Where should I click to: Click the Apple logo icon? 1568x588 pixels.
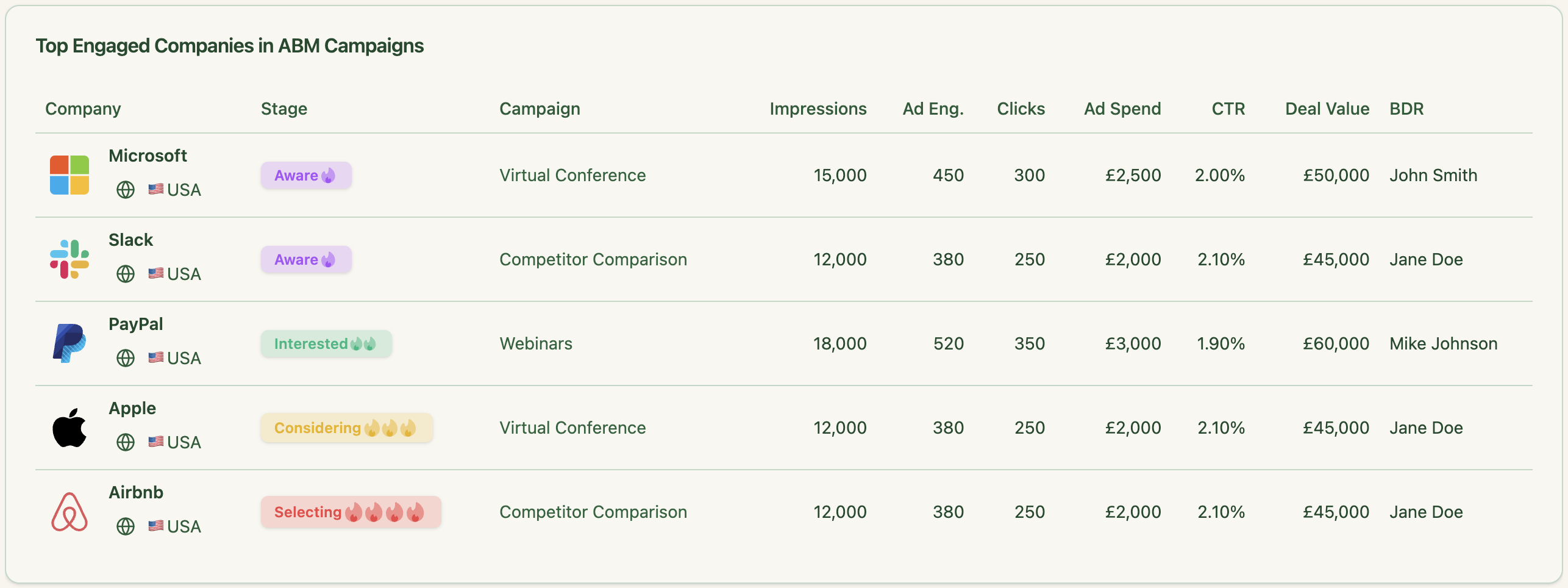point(69,427)
